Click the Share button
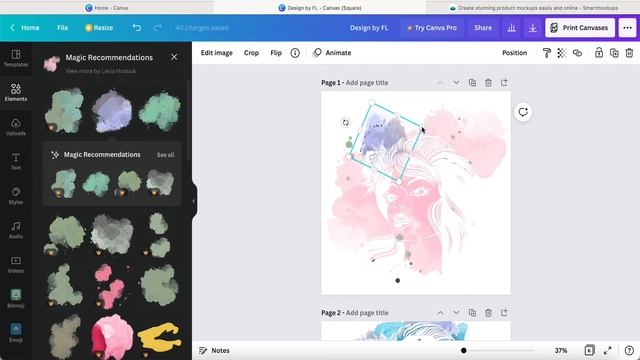Screen dimensions: 640x360 pos(483,28)
